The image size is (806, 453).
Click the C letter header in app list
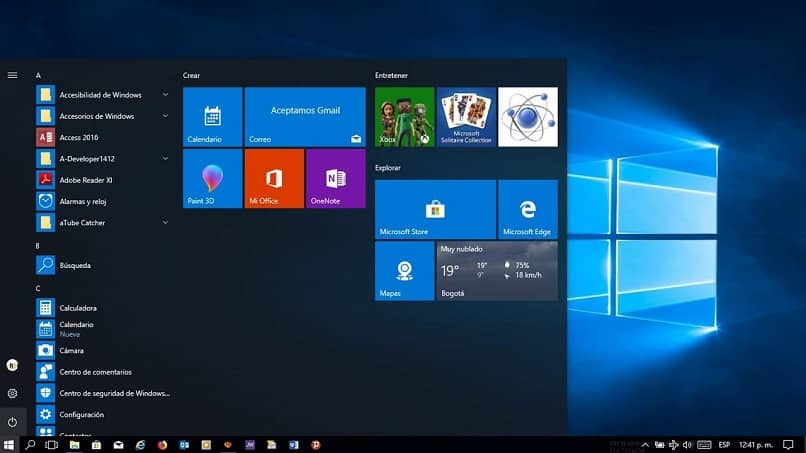click(x=38, y=288)
